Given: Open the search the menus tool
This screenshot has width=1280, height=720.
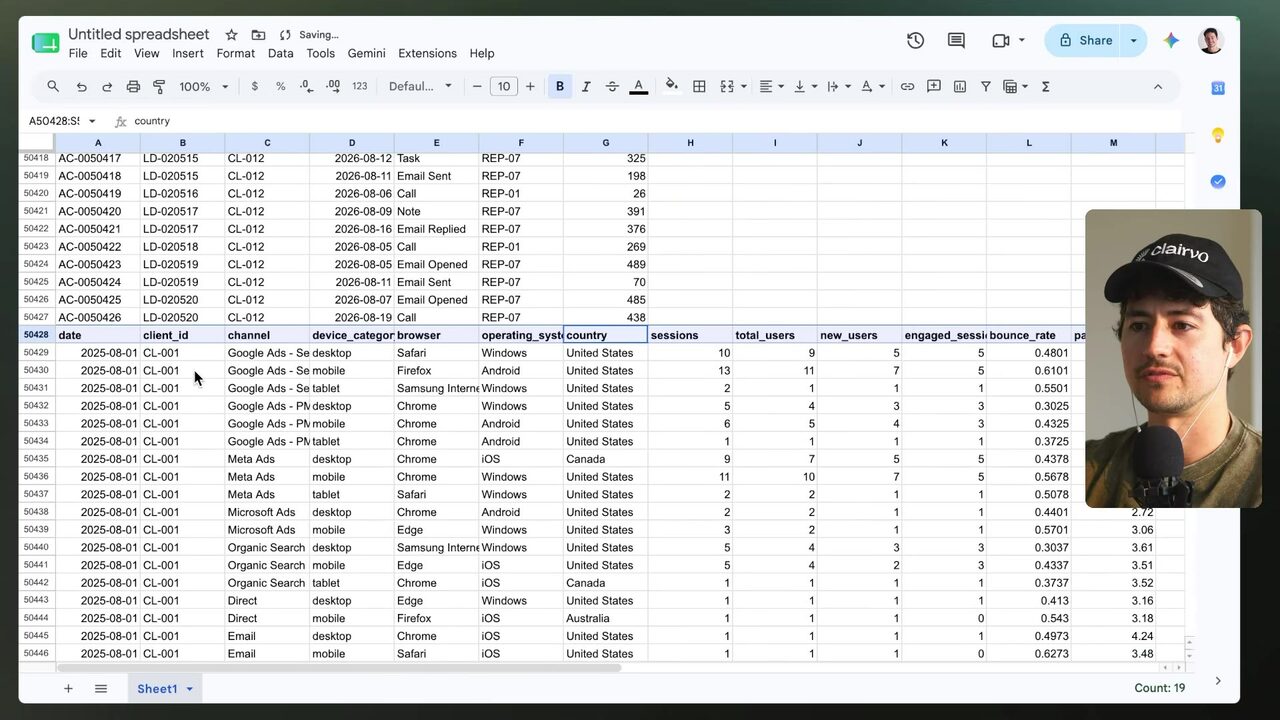Looking at the screenshot, I should tap(53, 87).
